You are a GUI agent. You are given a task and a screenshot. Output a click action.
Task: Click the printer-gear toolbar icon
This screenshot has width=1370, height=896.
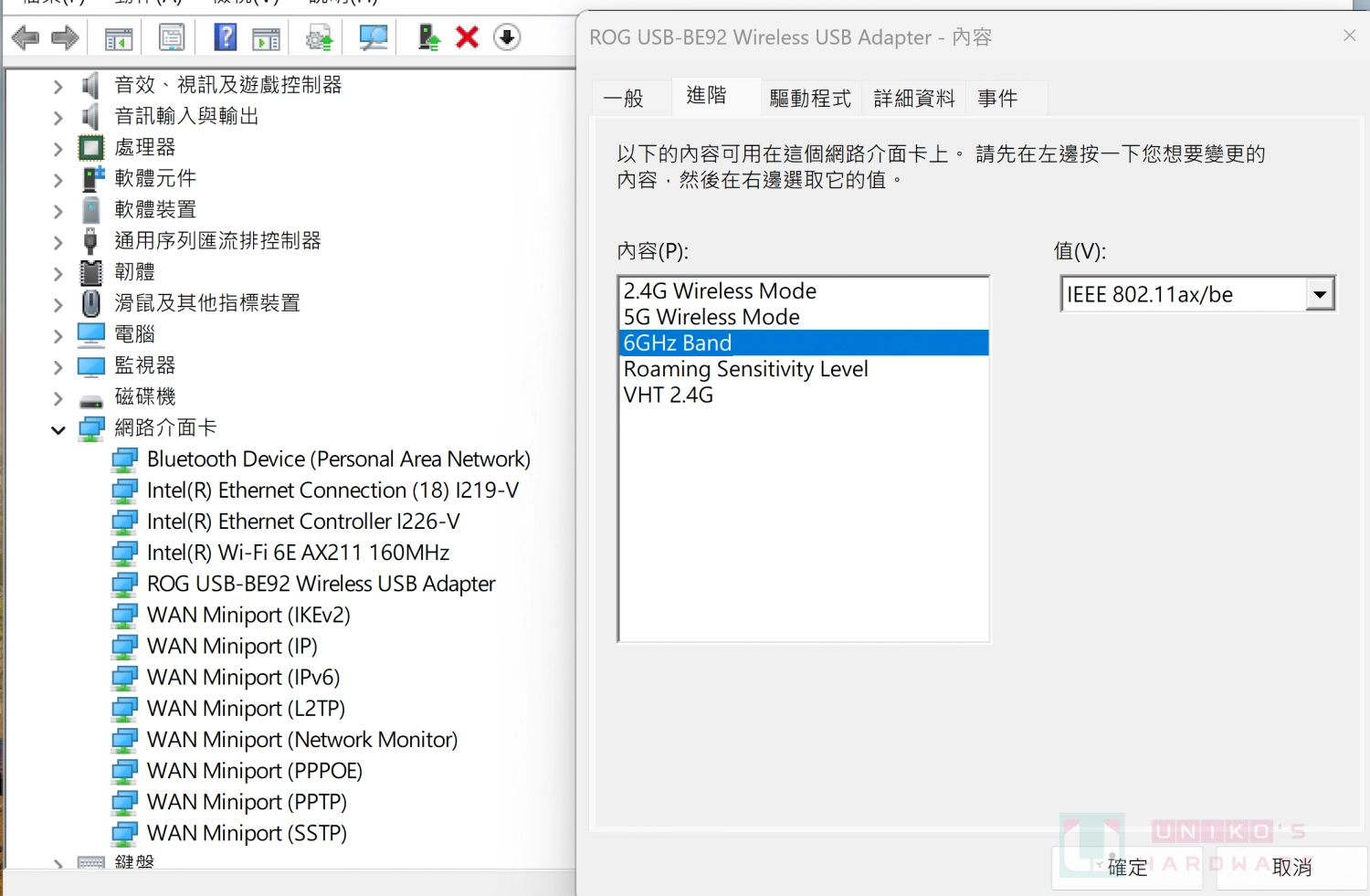coord(320,38)
